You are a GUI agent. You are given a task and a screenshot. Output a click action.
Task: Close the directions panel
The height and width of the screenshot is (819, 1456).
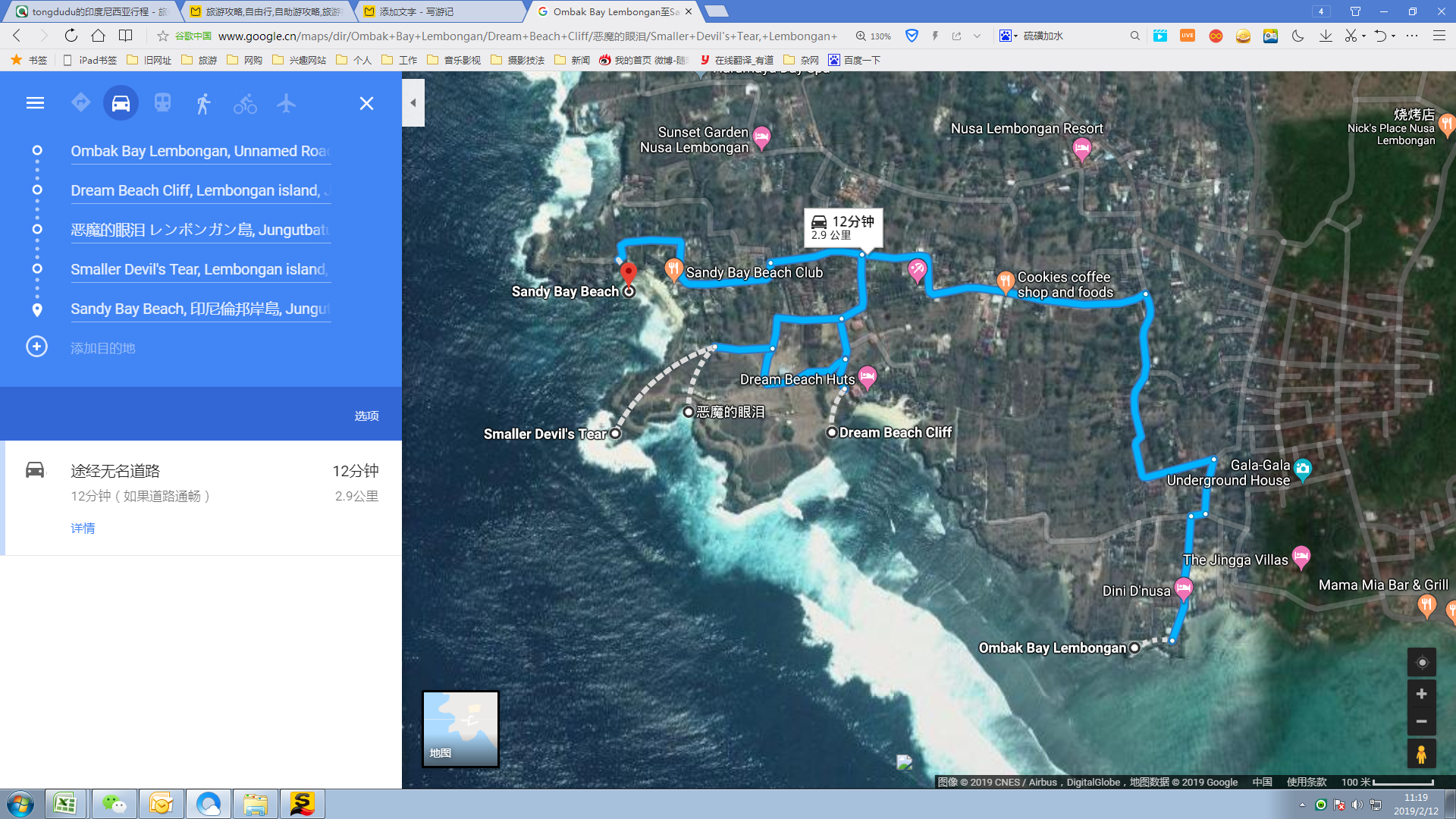tap(366, 103)
